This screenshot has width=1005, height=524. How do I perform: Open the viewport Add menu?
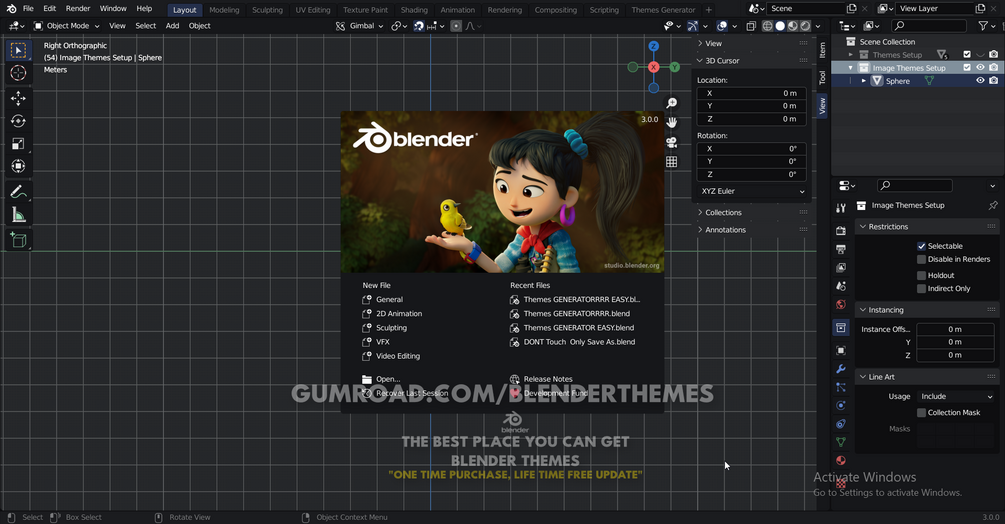pos(172,26)
